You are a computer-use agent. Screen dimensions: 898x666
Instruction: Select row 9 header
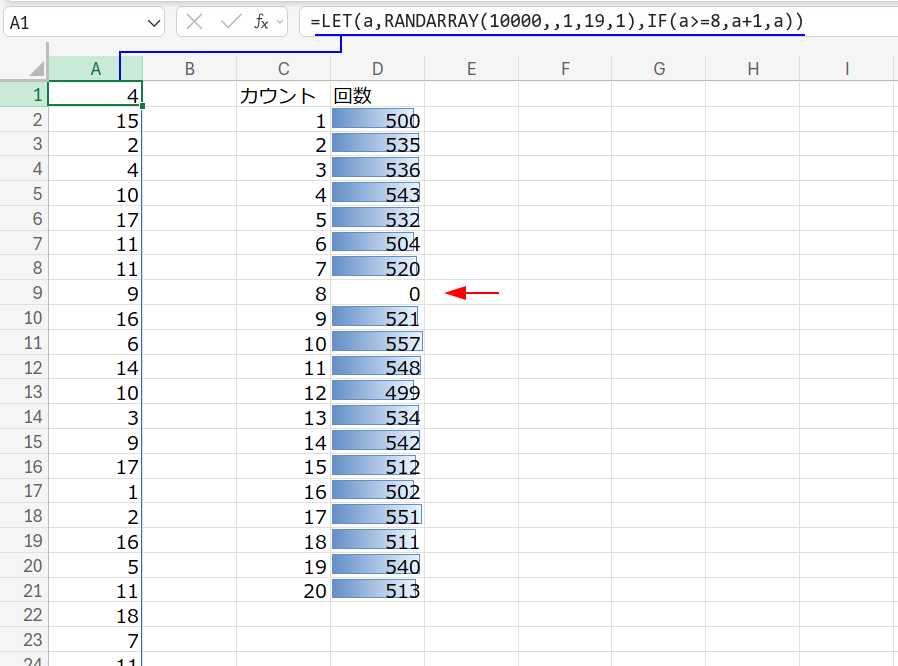point(24,294)
